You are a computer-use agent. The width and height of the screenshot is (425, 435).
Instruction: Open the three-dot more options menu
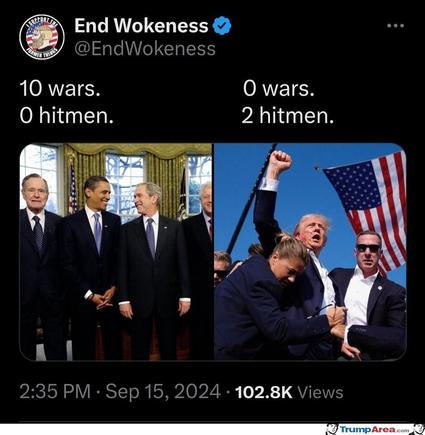[396, 26]
